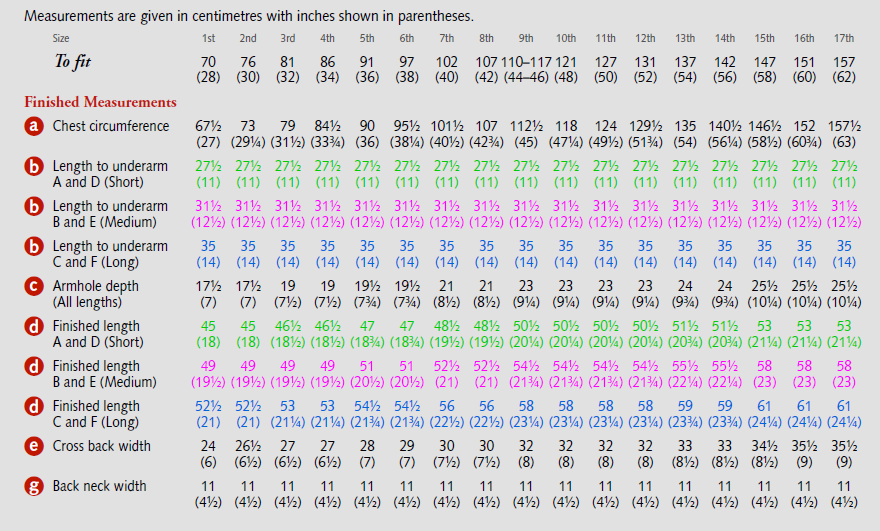
Task: Click the 'b' badge for Length to underarm Long
Action: click(x=35, y=246)
